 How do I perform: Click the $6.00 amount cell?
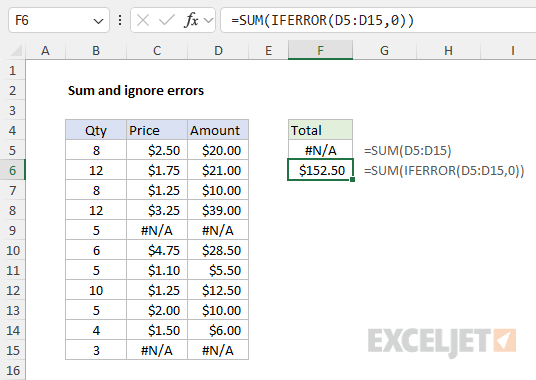(218, 330)
